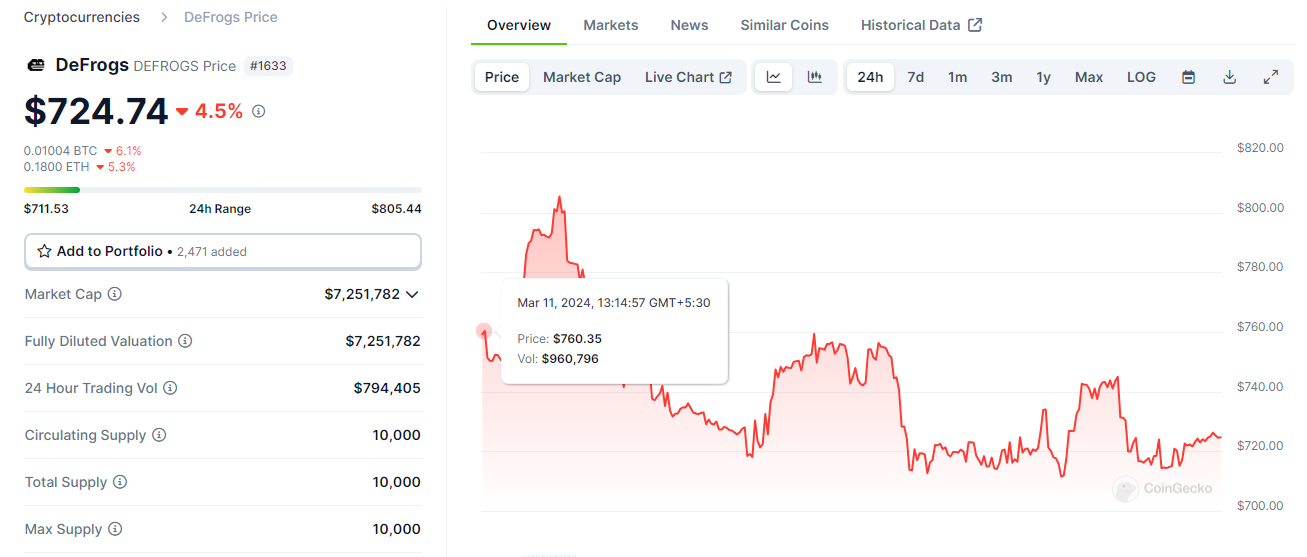Click DeFrogs Price breadcrumb text
Image resolution: width=1307 pixels, height=557 pixels.
click(231, 17)
